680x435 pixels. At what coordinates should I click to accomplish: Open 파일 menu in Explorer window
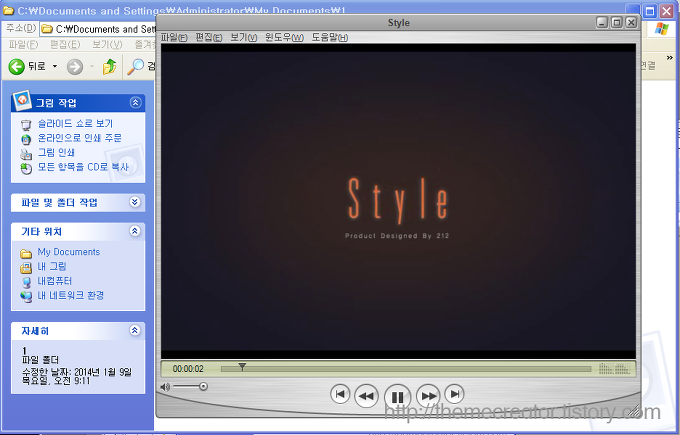(x=23, y=44)
